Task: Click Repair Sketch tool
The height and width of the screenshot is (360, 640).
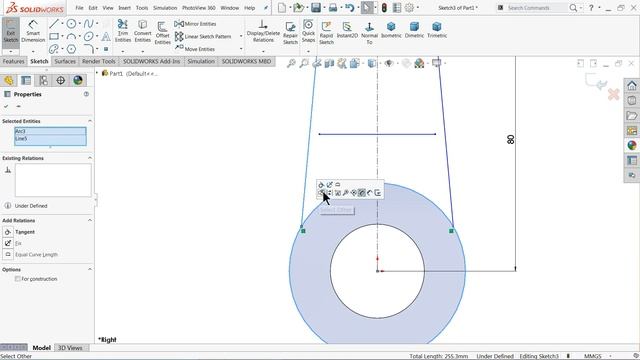Action: pos(290,33)
